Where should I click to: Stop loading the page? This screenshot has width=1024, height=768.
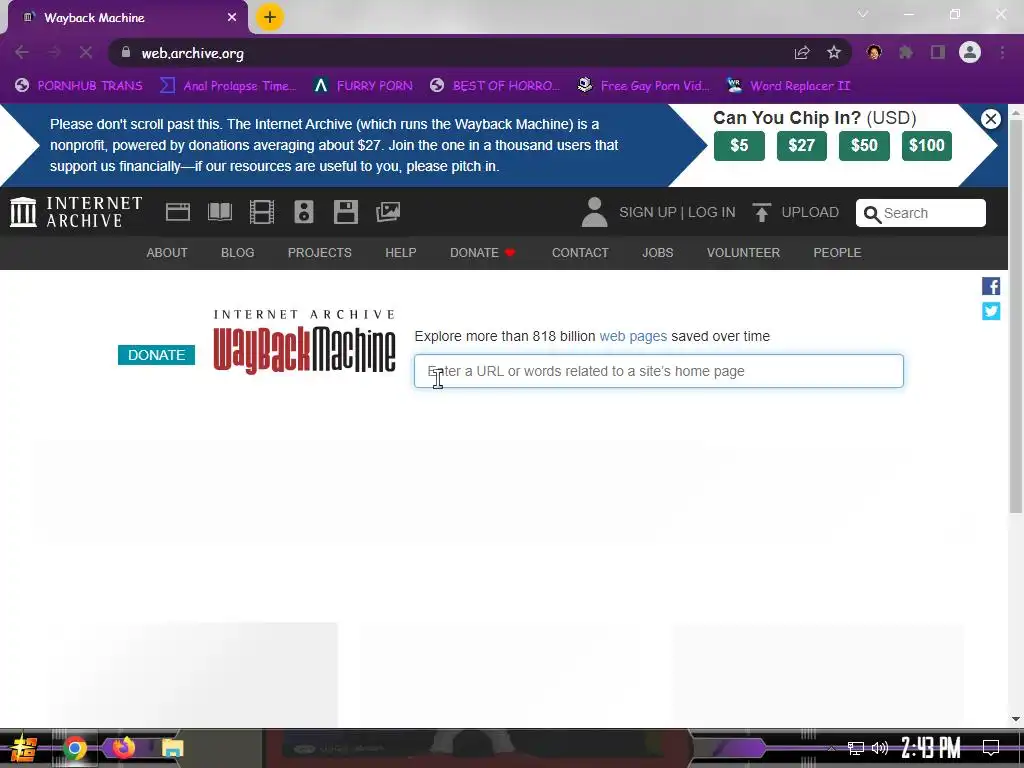[86, 53]
